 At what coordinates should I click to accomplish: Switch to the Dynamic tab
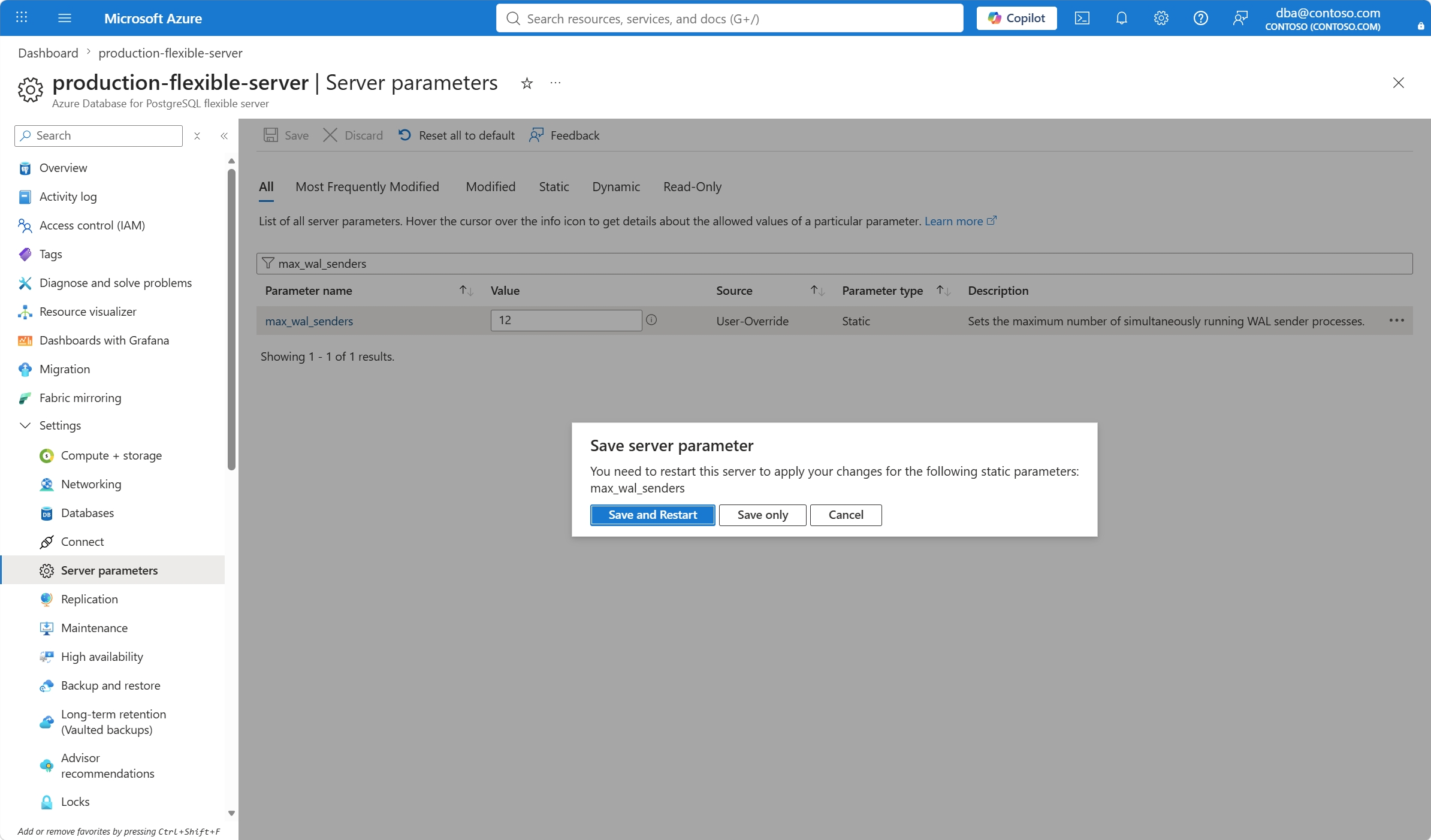click(x=616, y=187)
